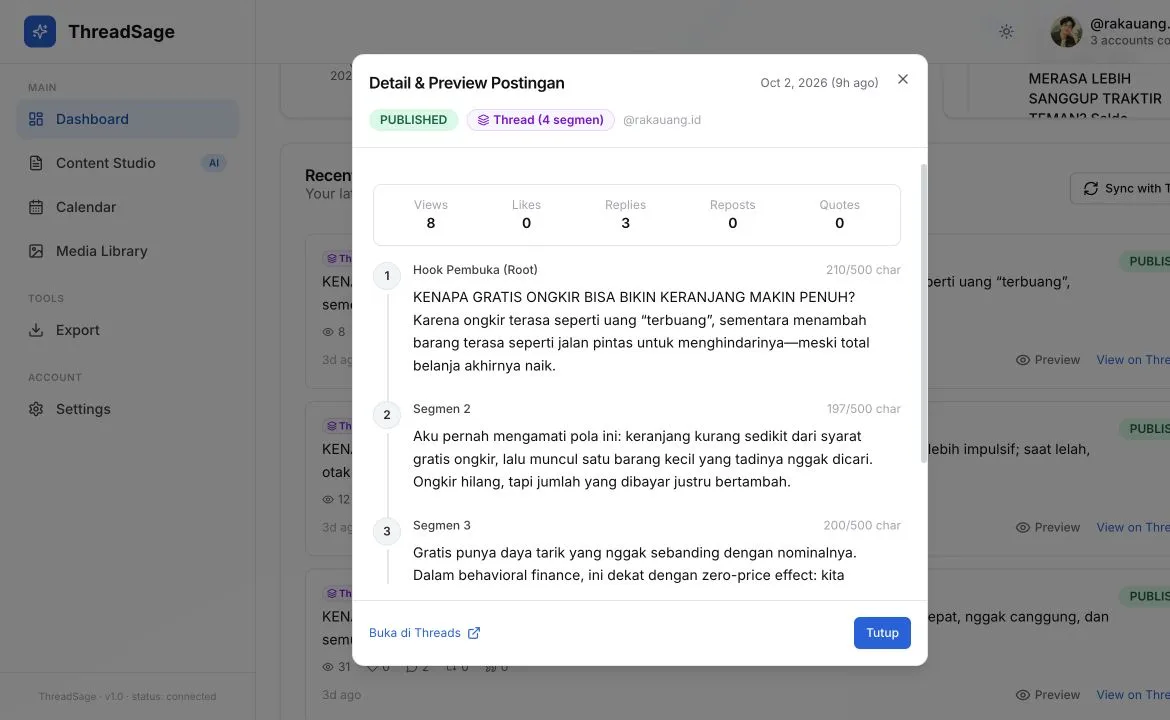The width and height of the screenshot is (1170, 720).
Task: Click the Hook Pembuka (Root) label
Action: 475,270
